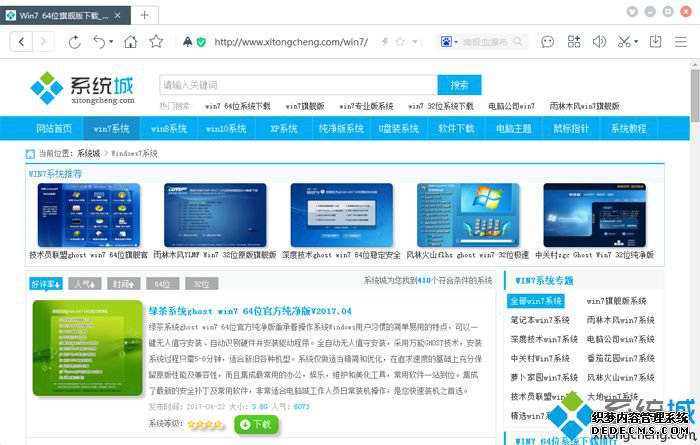The image size is (700, 445).
Task: Open hot search win7专业版系统
Action: click(366, 106)
